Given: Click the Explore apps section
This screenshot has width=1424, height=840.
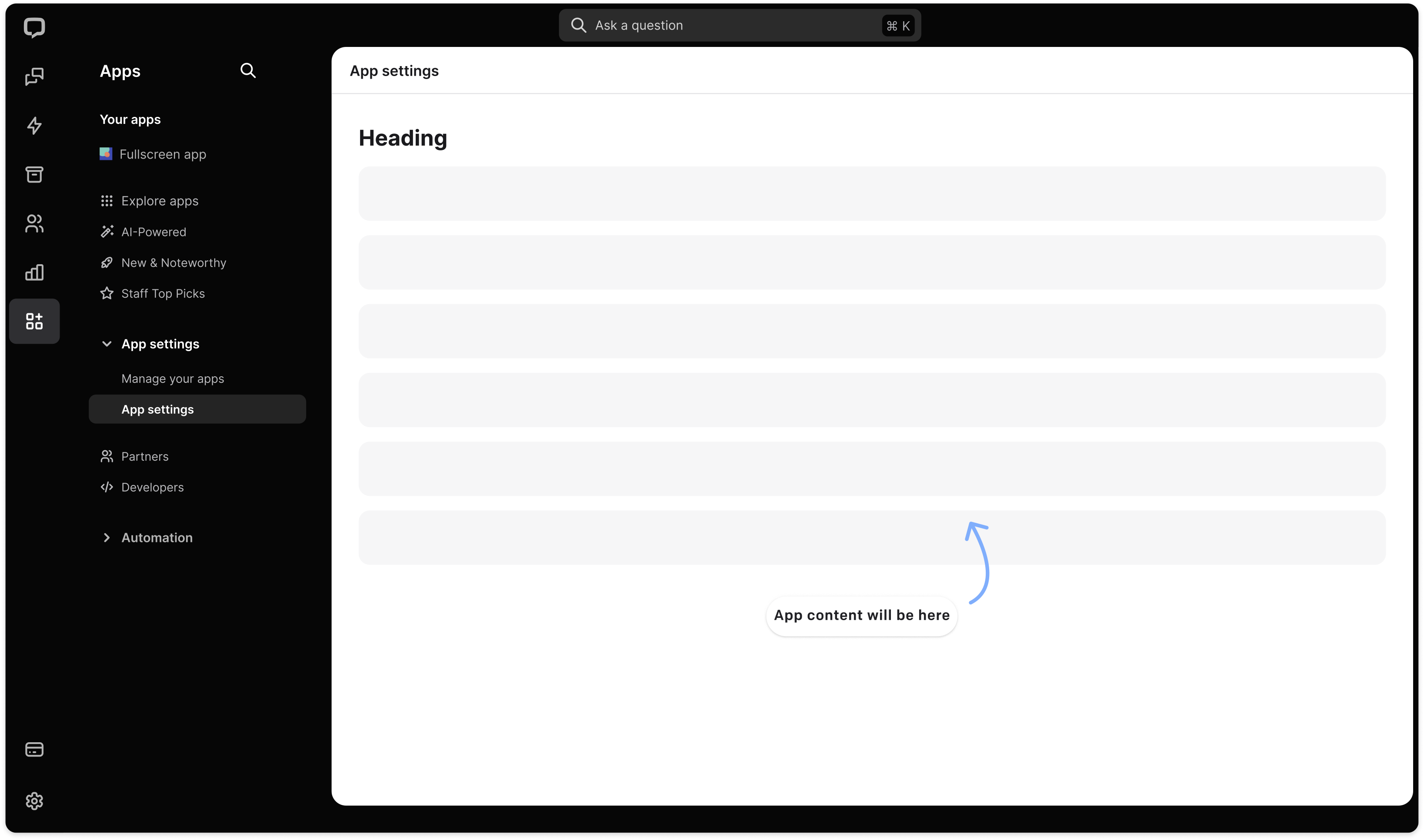Looking at the screenshot, I should click(159, 200).
